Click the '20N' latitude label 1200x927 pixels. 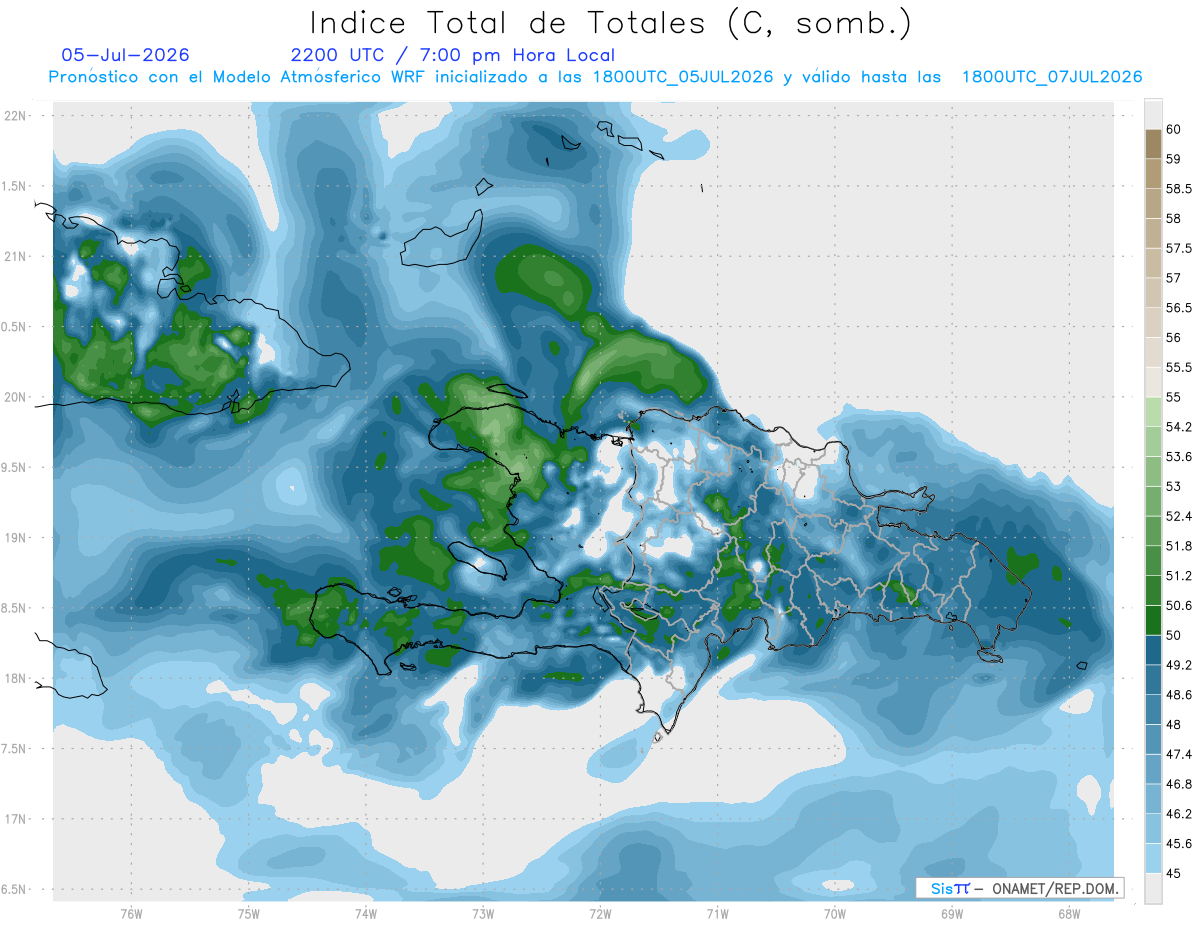click(17, 397)
